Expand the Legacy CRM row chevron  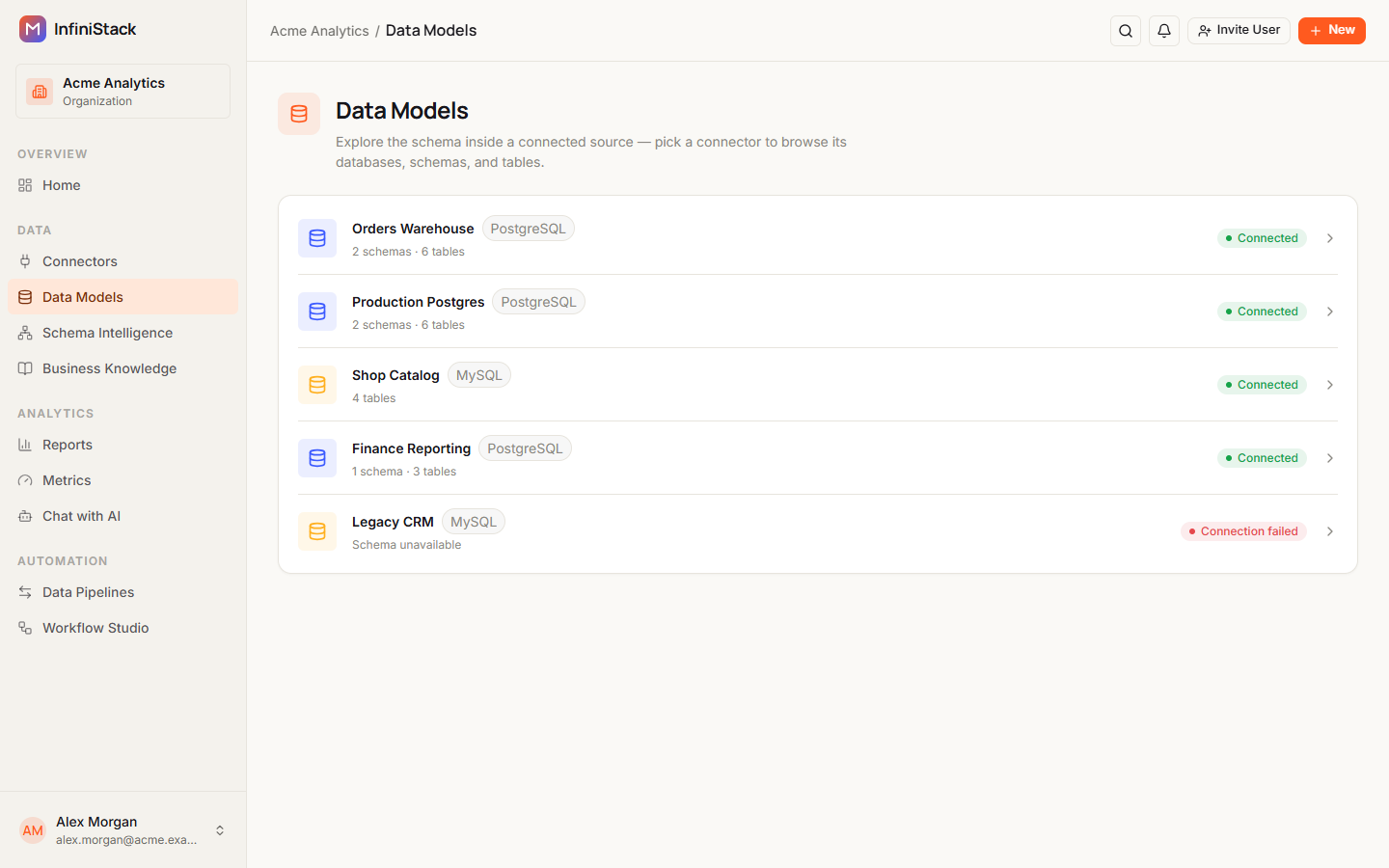click(1330, 531)
